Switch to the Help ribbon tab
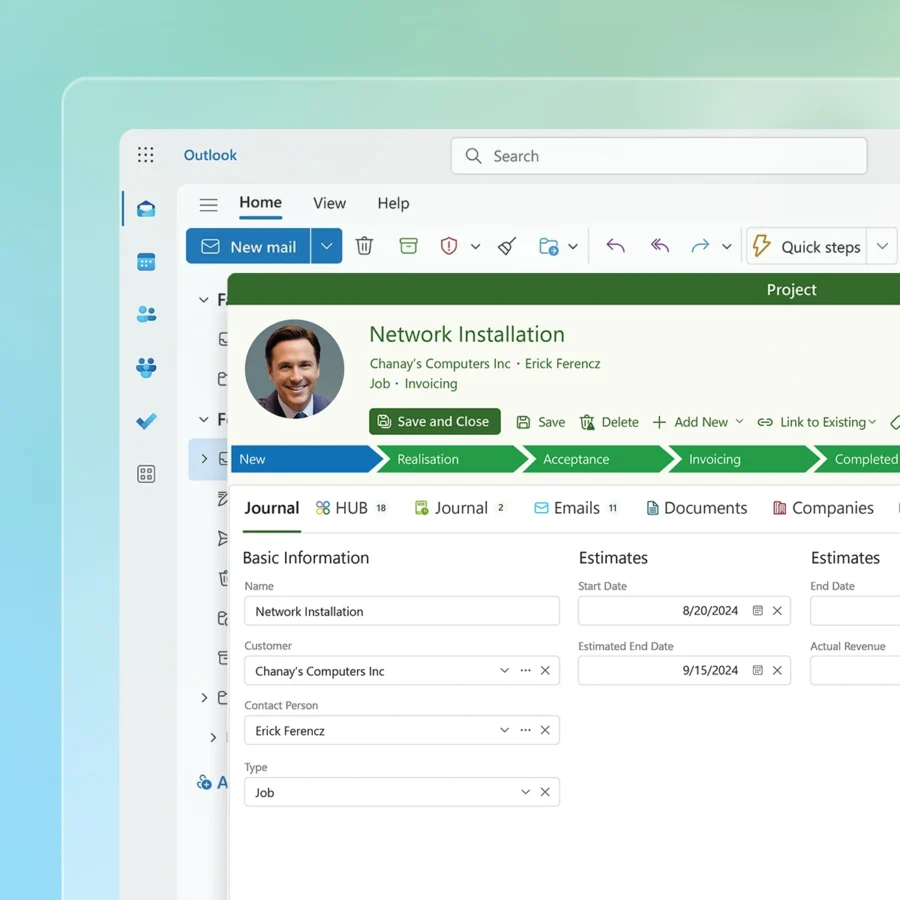 (393, 204)
